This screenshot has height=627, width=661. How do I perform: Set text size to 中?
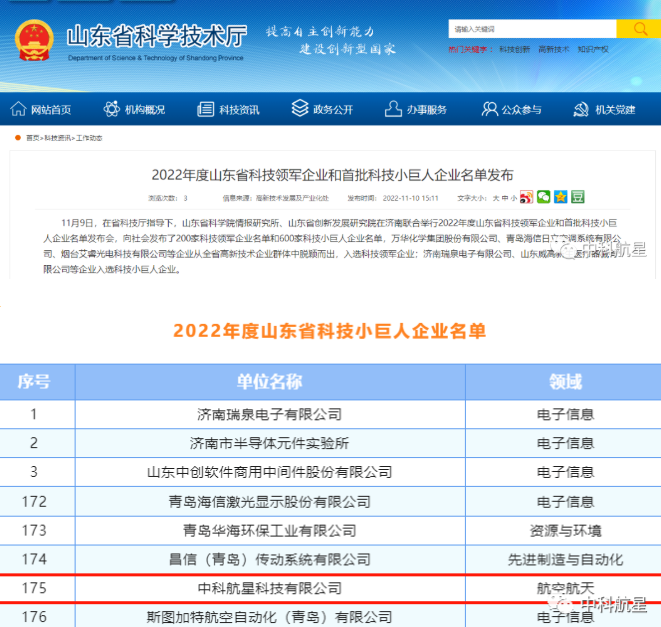(505, 198)
